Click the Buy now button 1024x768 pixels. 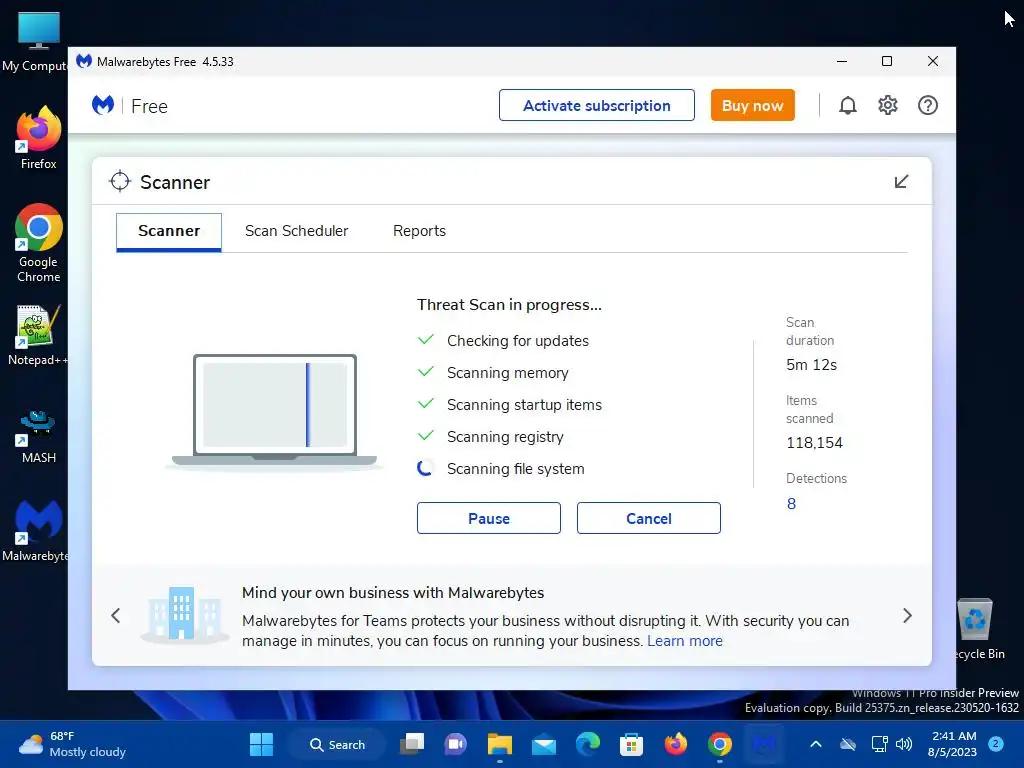[x=752, y=105]
